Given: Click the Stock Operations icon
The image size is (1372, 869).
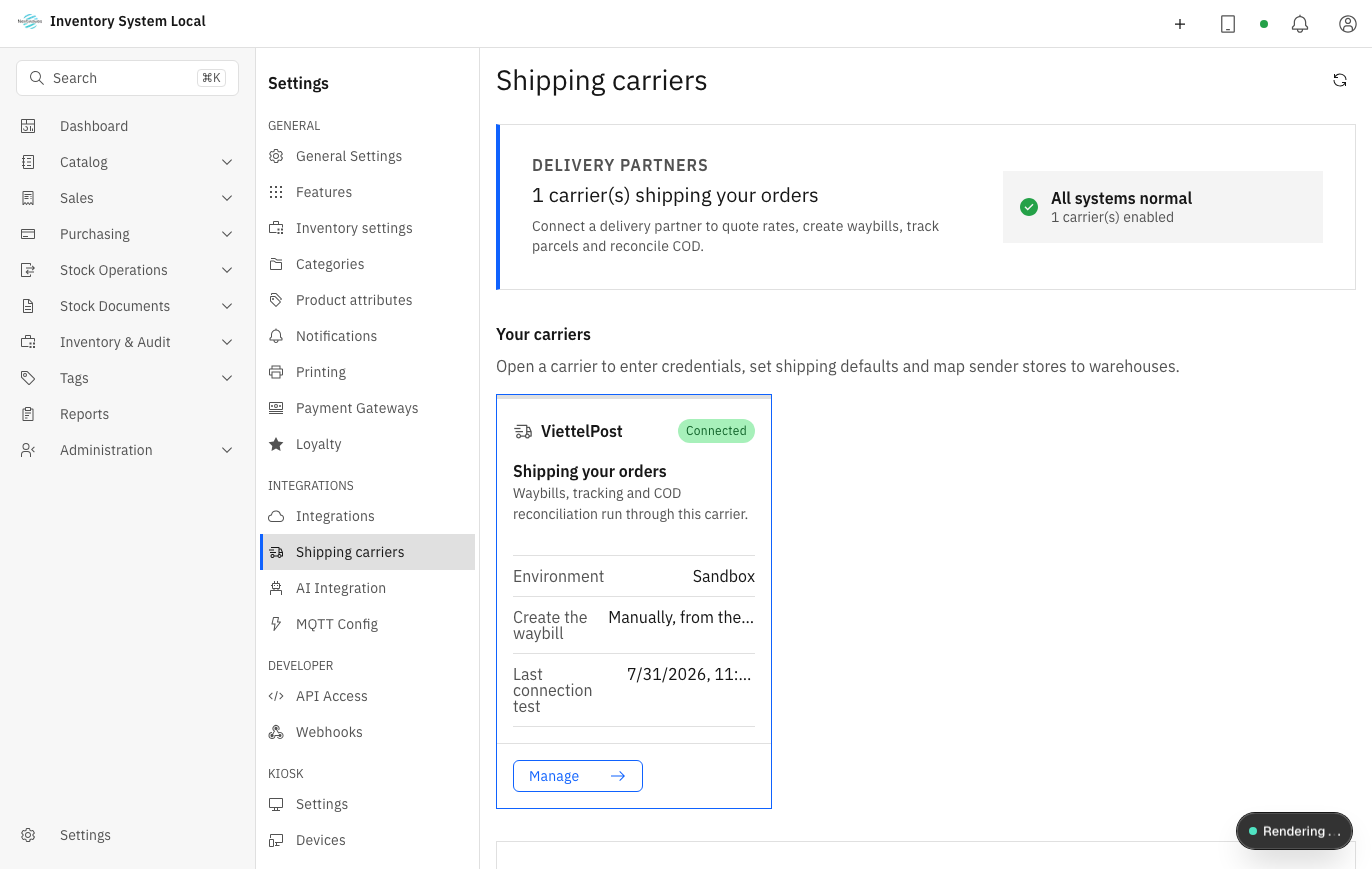Looking at the screenshot, I should 28,270.
